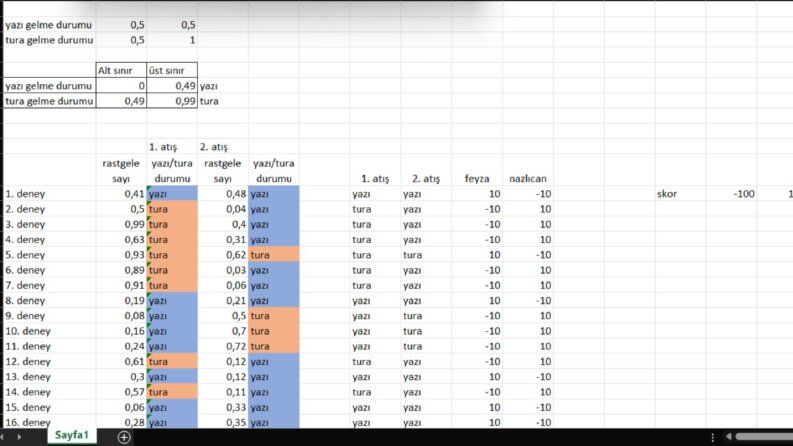Select the feyza score in the 5. deney row
This screenshot has height=446, width=793.
[477, 255]
